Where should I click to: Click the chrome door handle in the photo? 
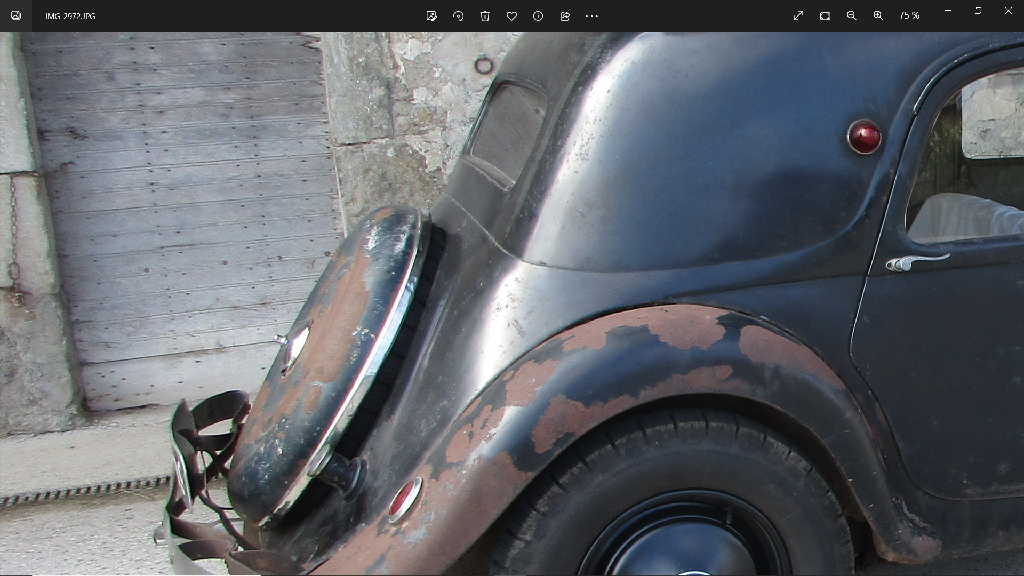coord(914,262)
